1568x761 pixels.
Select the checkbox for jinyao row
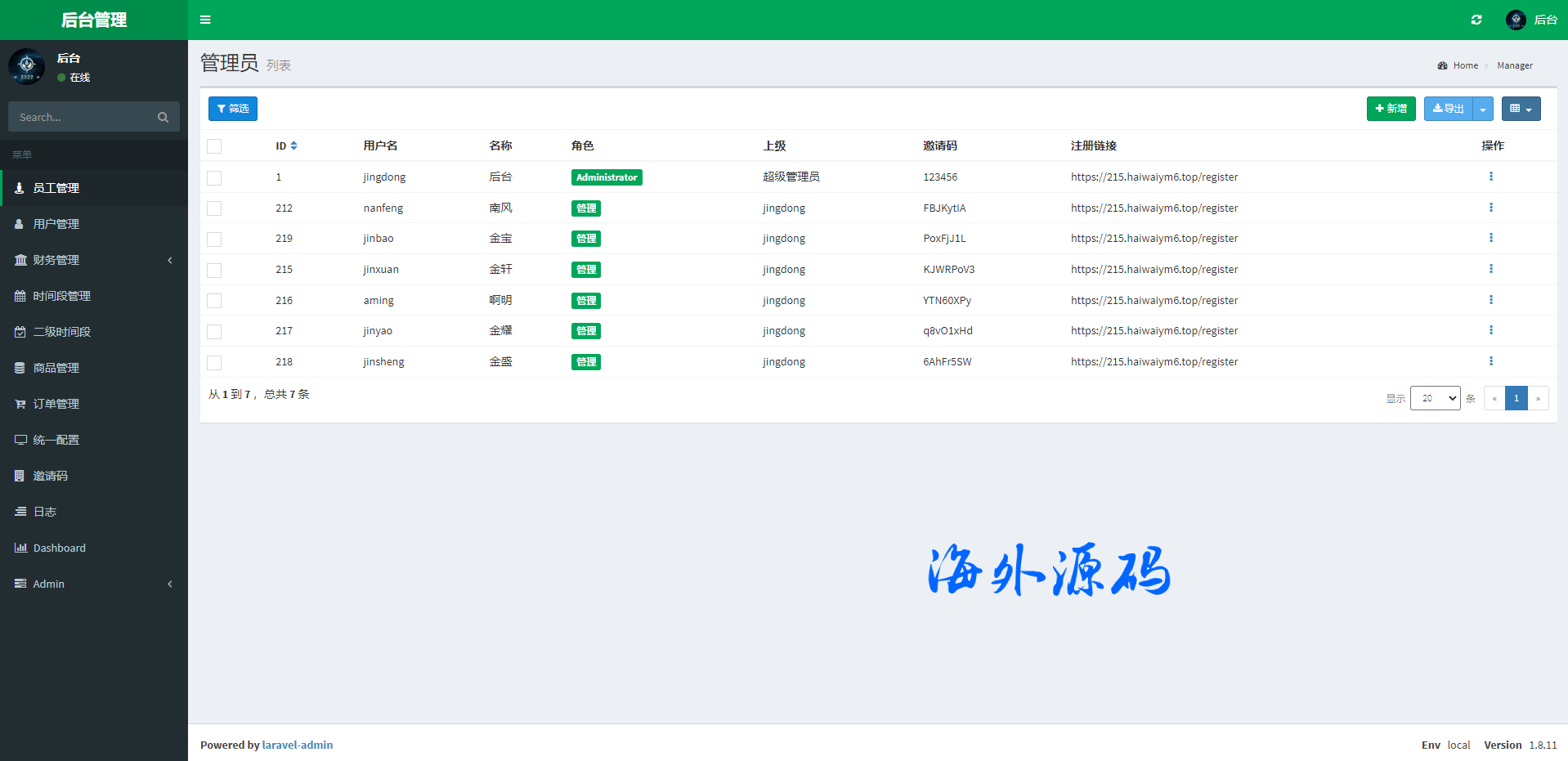coord(214,331)
